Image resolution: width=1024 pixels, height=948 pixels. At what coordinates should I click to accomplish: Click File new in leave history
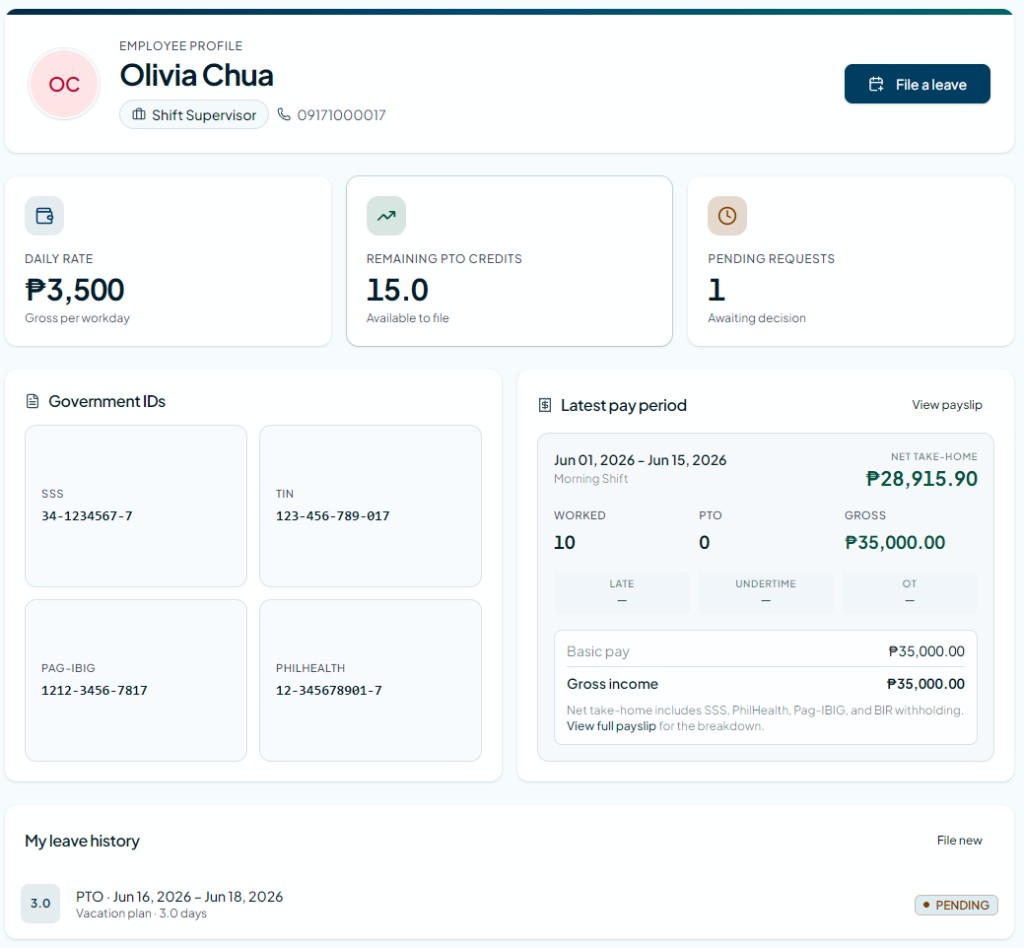[x=959, y=840]
